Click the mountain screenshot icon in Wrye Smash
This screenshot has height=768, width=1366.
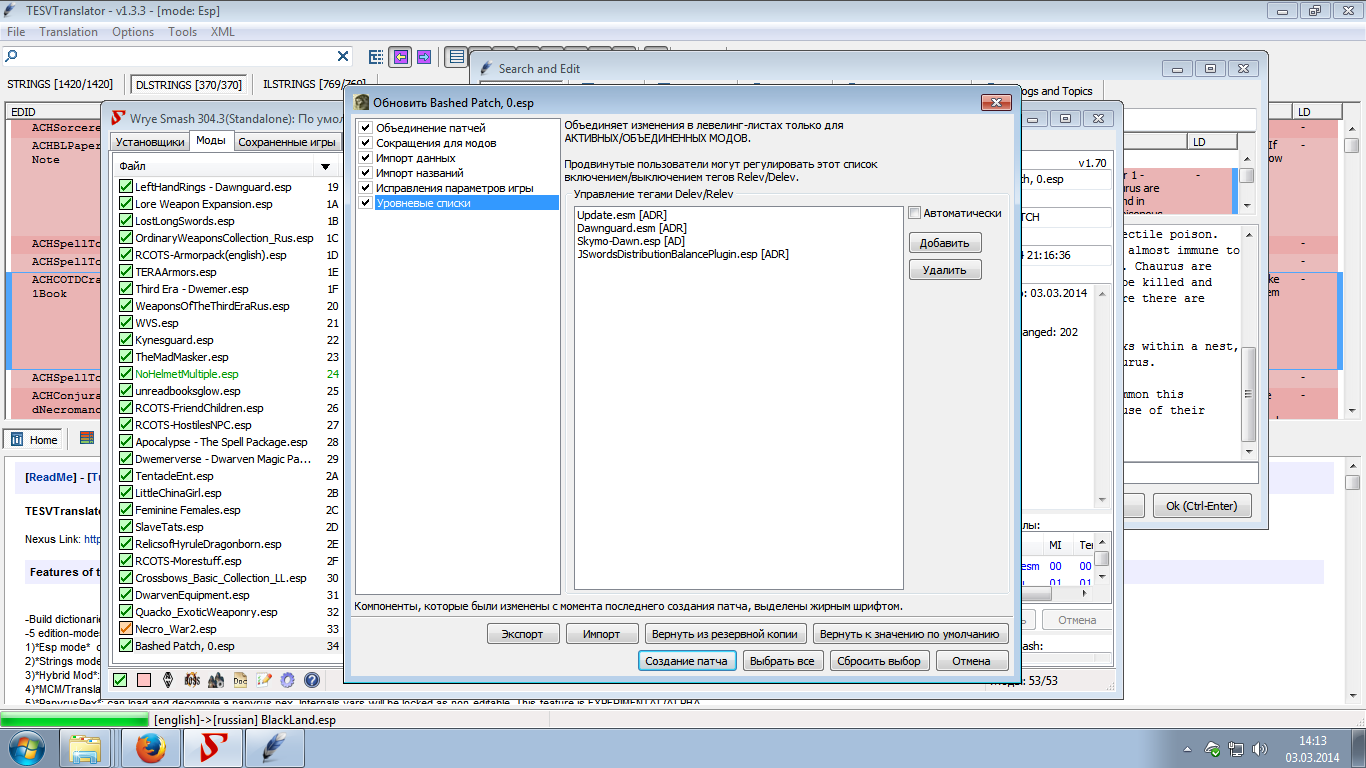(x=216, y=680)
